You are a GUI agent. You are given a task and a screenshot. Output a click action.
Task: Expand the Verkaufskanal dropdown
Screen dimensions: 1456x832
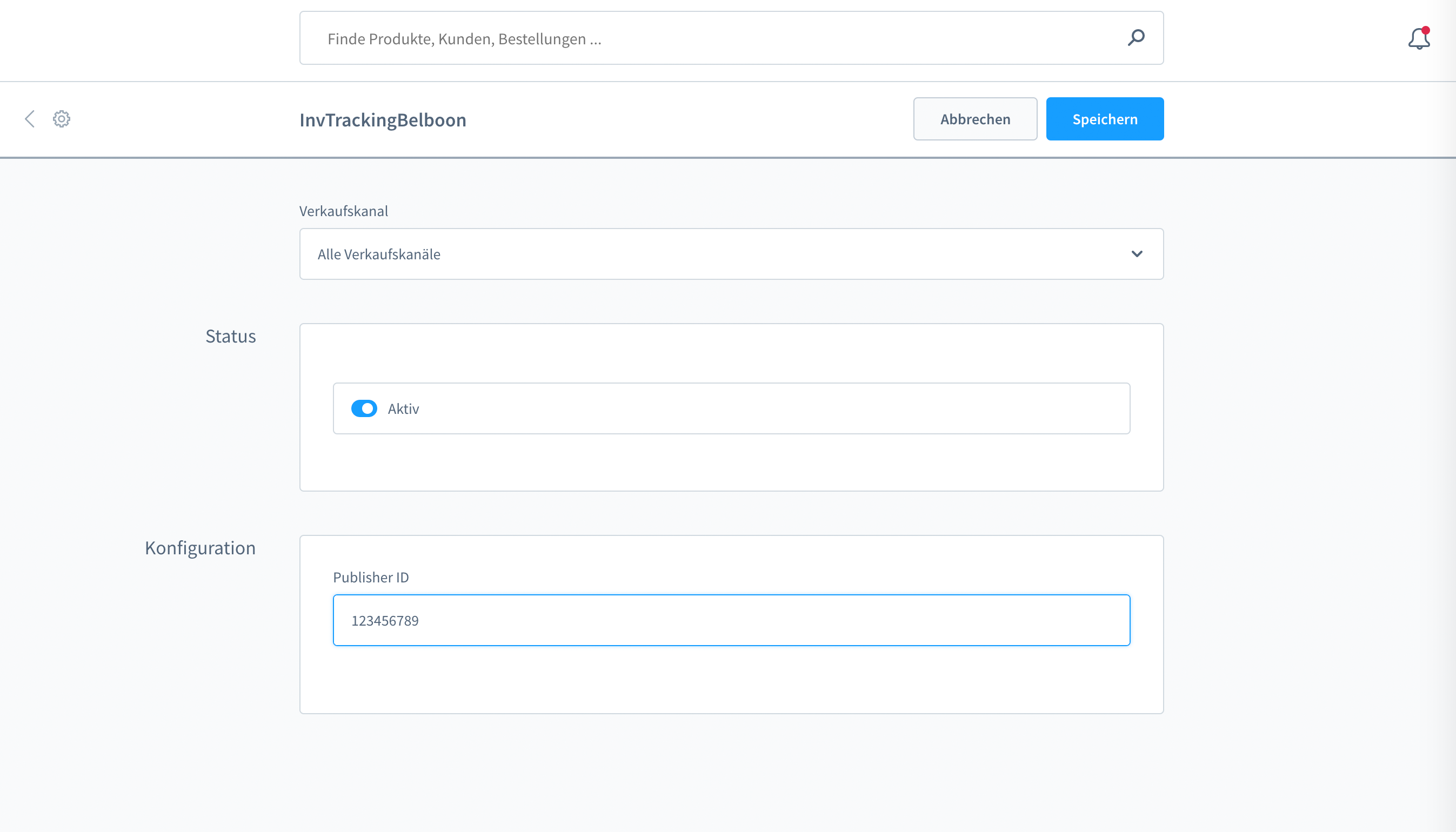[732, 254]
